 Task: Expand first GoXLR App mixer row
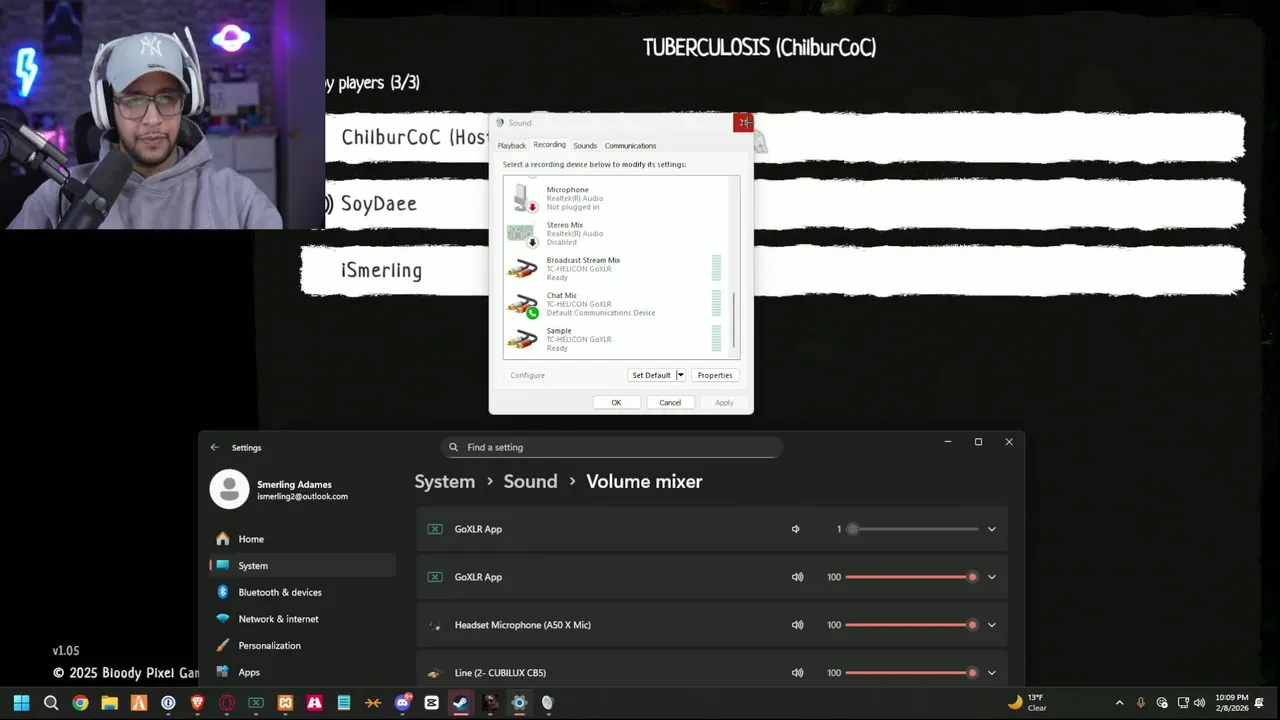point(992,529)
